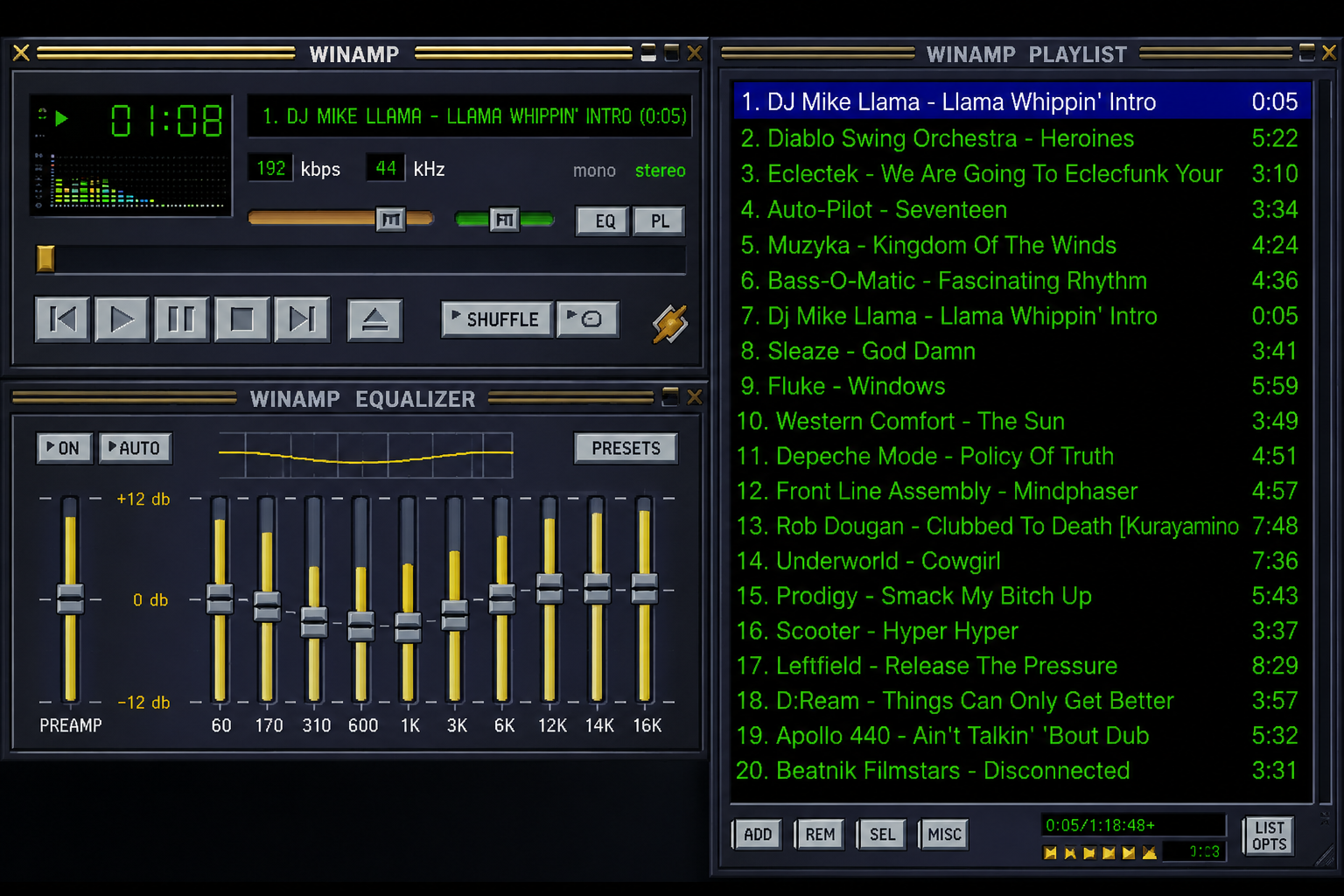Stop playback with the square Stop button
Screen dimensions: 1344x896
coord(241,319)
